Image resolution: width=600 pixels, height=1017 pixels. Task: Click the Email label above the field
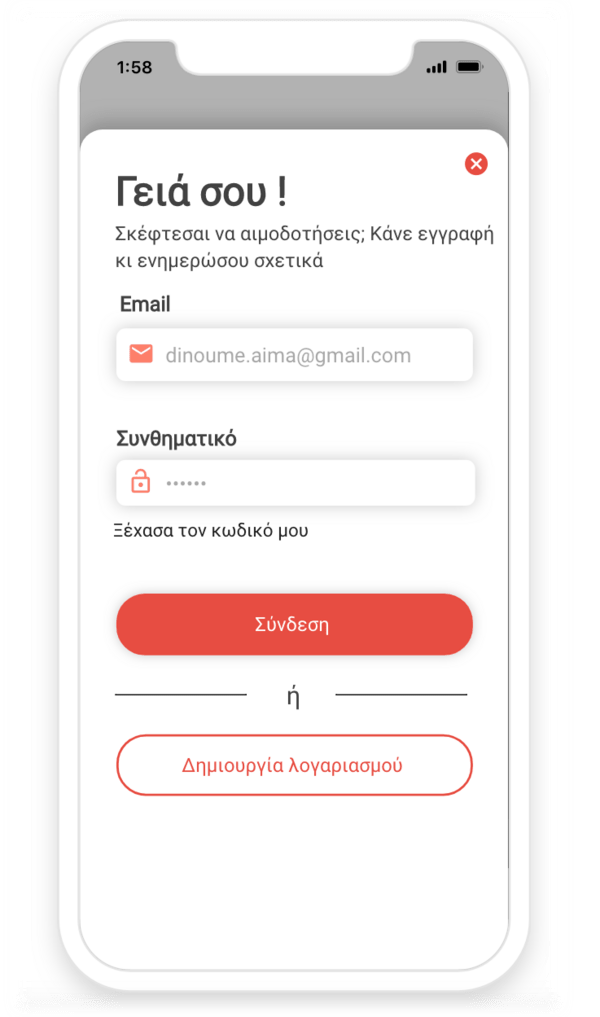[145, 304]
